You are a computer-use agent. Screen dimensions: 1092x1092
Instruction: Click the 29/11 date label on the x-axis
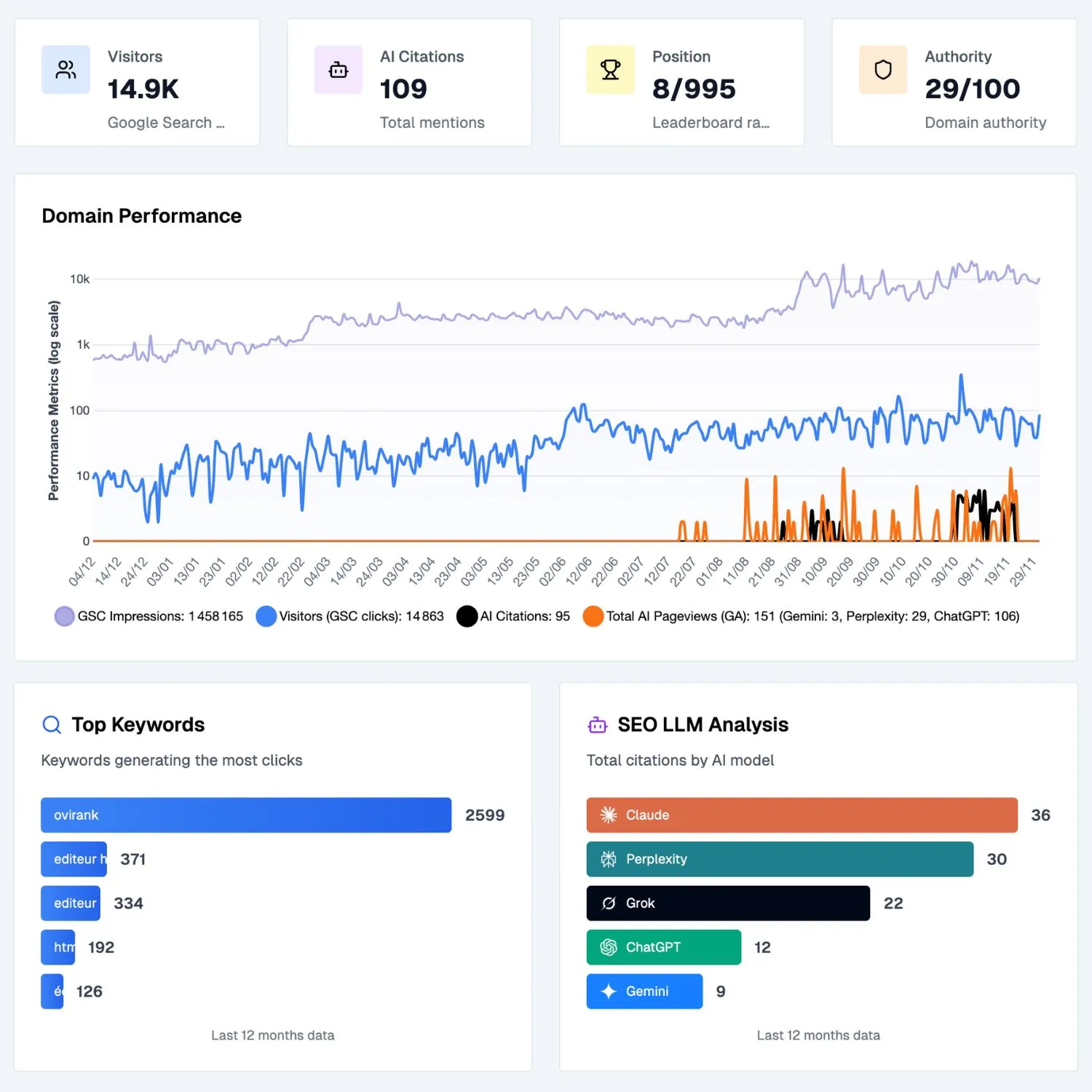click(x=1021, y=573)
